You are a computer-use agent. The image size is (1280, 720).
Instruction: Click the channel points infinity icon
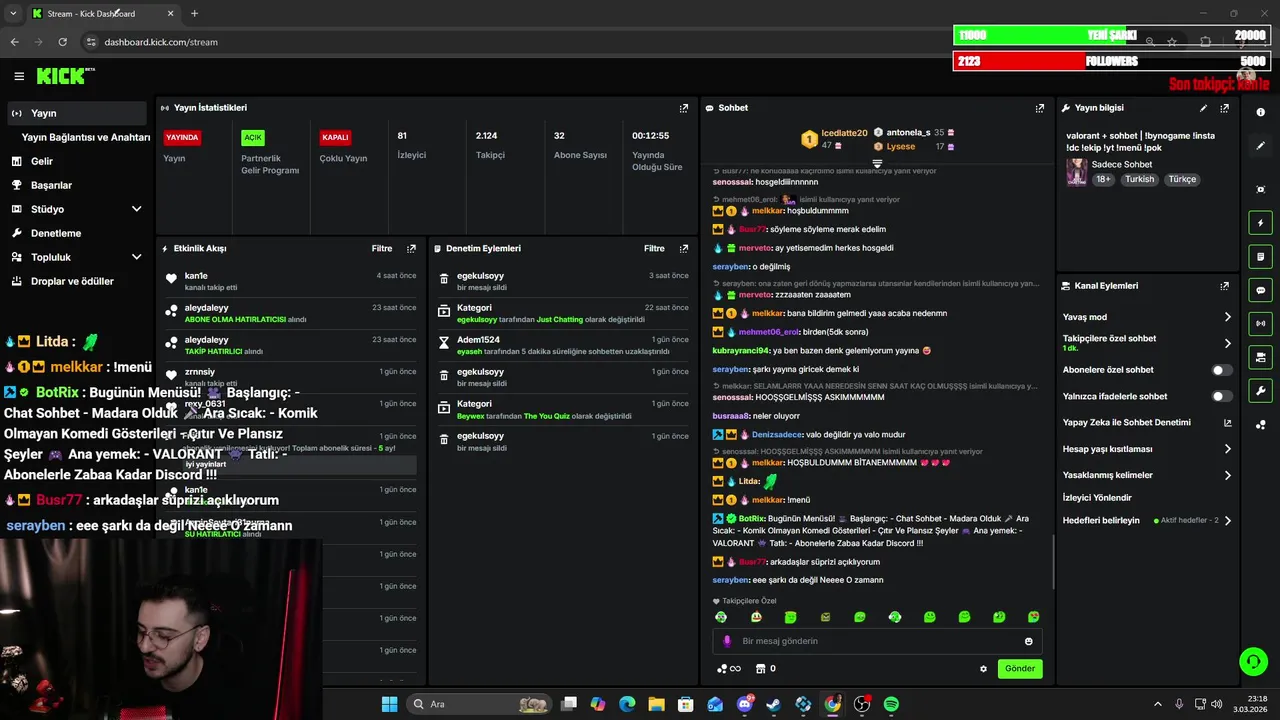[729, 669]
